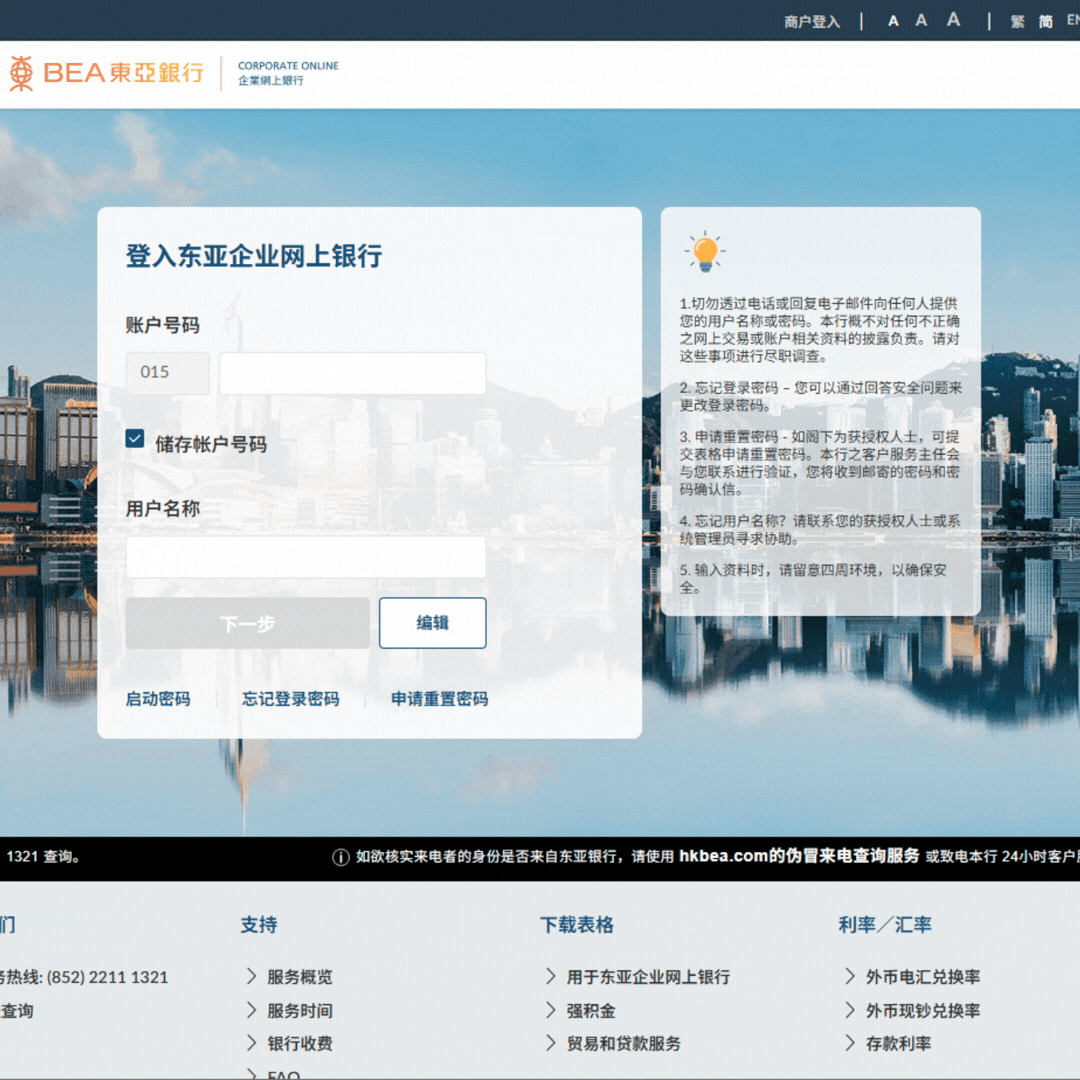Click the 015 account prefix field
The height and width of the screenshot is (1080, 1080).
tap(167, 373)
